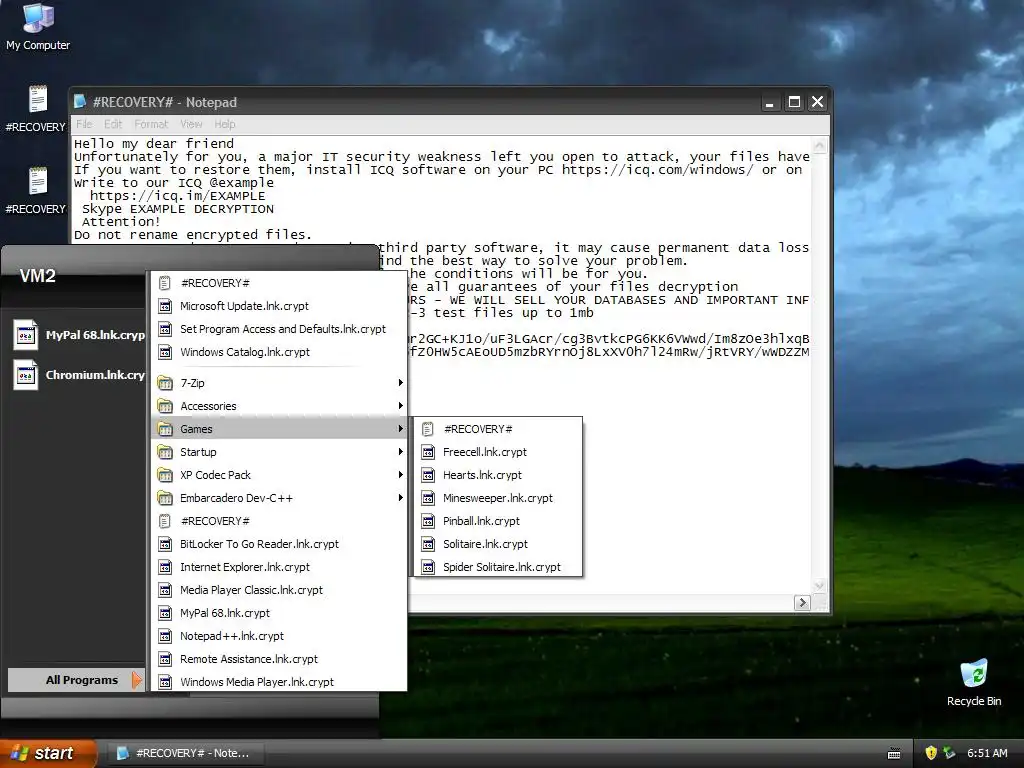1024x768 pixels.
Task: Maximize the #RECOVERY# Notepad window
Action: [794, 102]
